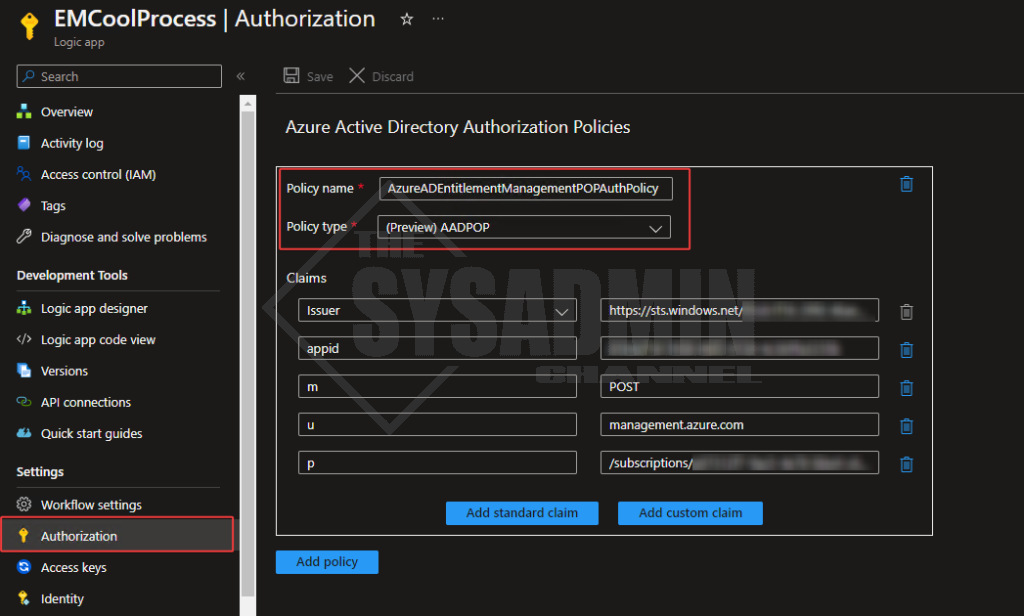Click the Overview icon in sidebar
Viewport: 1024px width, 616px height.
pos(24,112)
